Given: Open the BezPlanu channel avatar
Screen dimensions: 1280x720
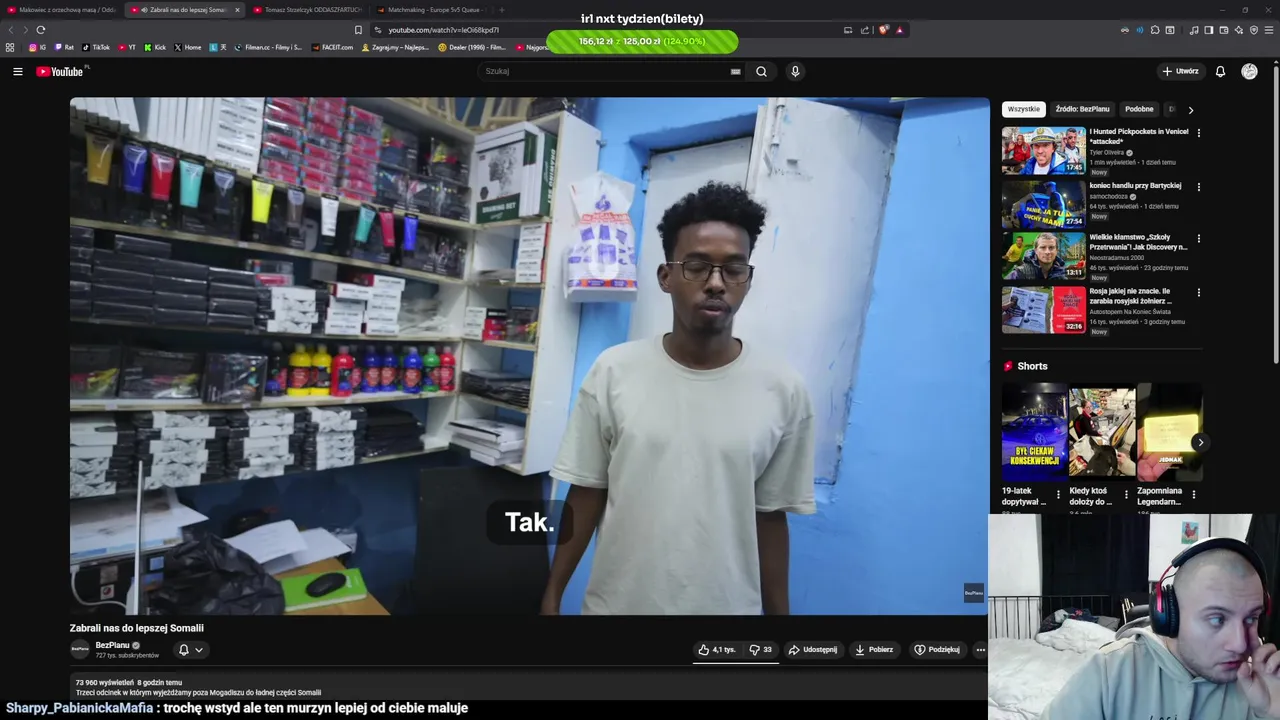Looking at the screenshot, I should (80, 649).
